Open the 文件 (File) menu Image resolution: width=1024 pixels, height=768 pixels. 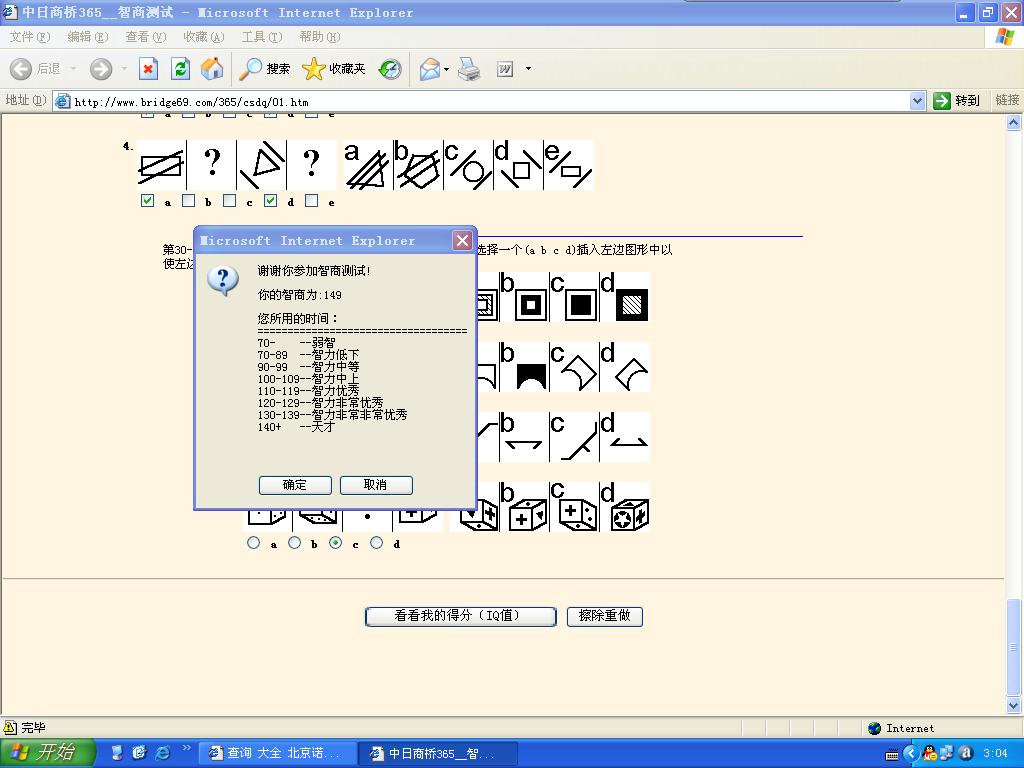pos(29,37)
